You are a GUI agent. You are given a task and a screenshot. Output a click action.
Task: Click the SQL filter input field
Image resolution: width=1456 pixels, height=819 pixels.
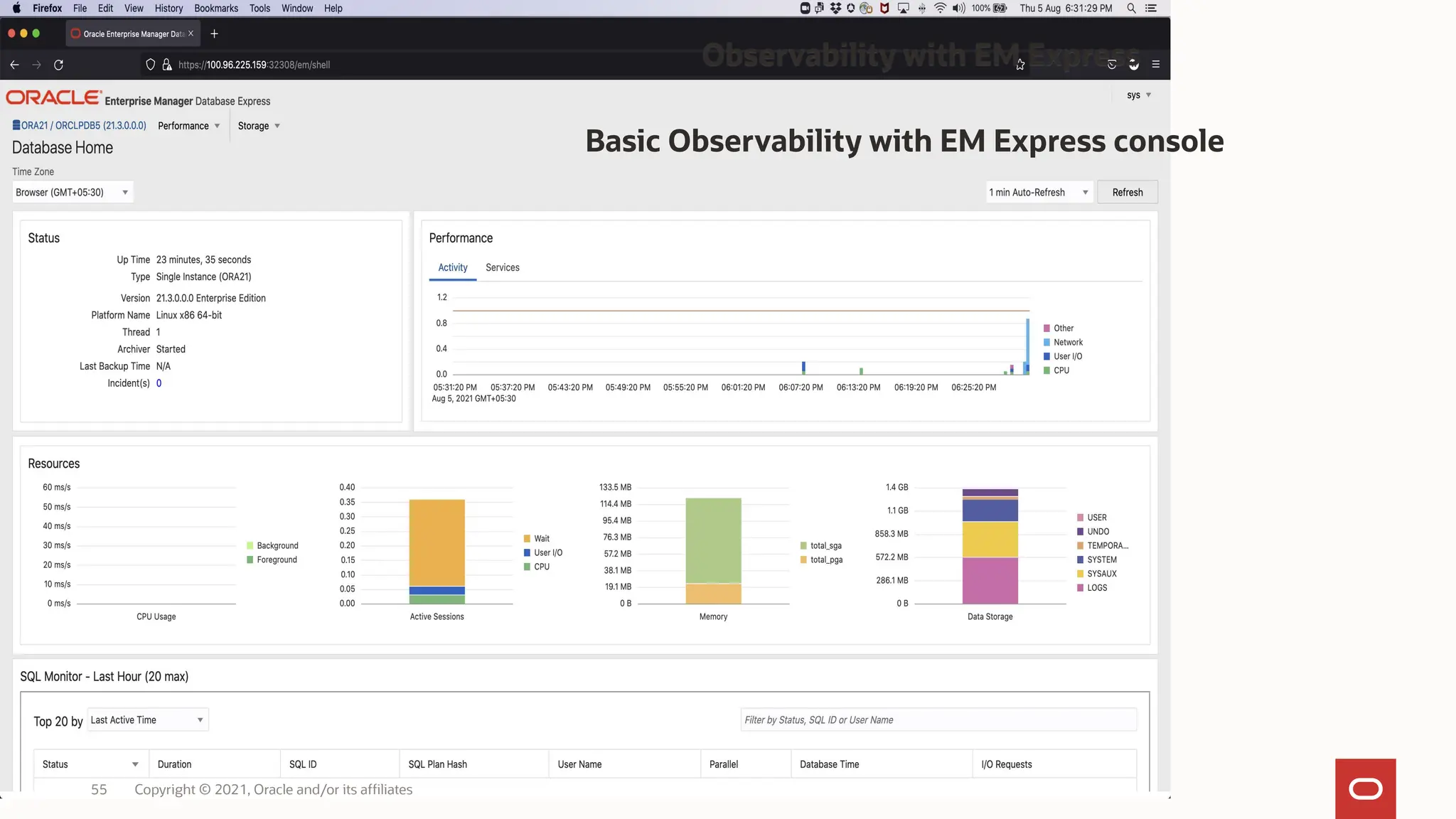coord(938,720)
